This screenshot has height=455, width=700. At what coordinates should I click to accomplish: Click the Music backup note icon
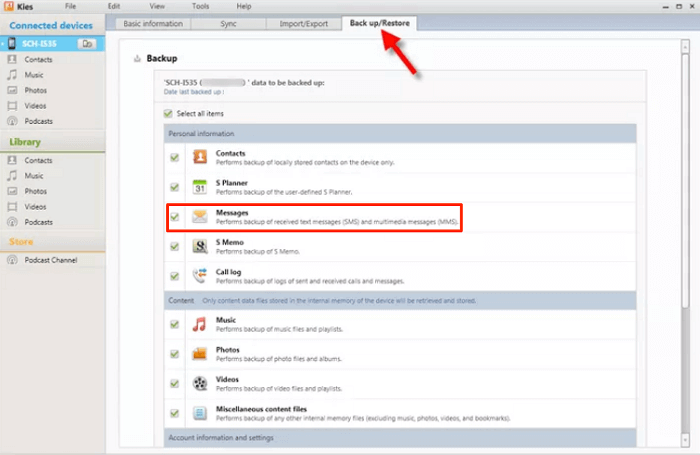point(200,324)
